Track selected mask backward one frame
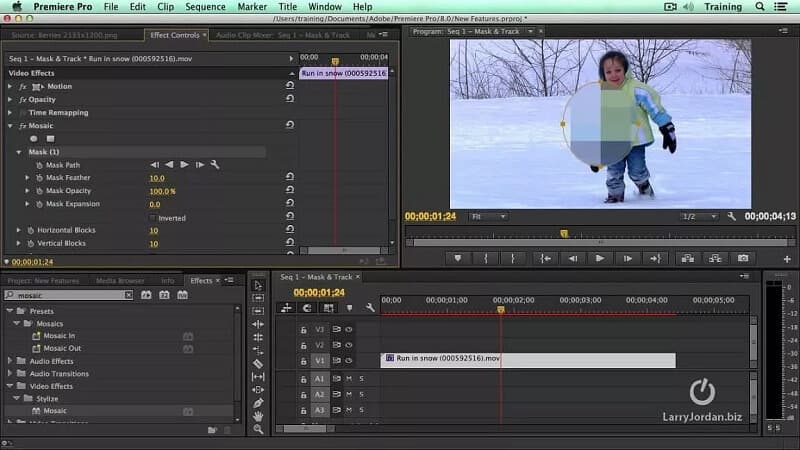The width and height of the screenshot is (800, 450). (x=155, y=165)
